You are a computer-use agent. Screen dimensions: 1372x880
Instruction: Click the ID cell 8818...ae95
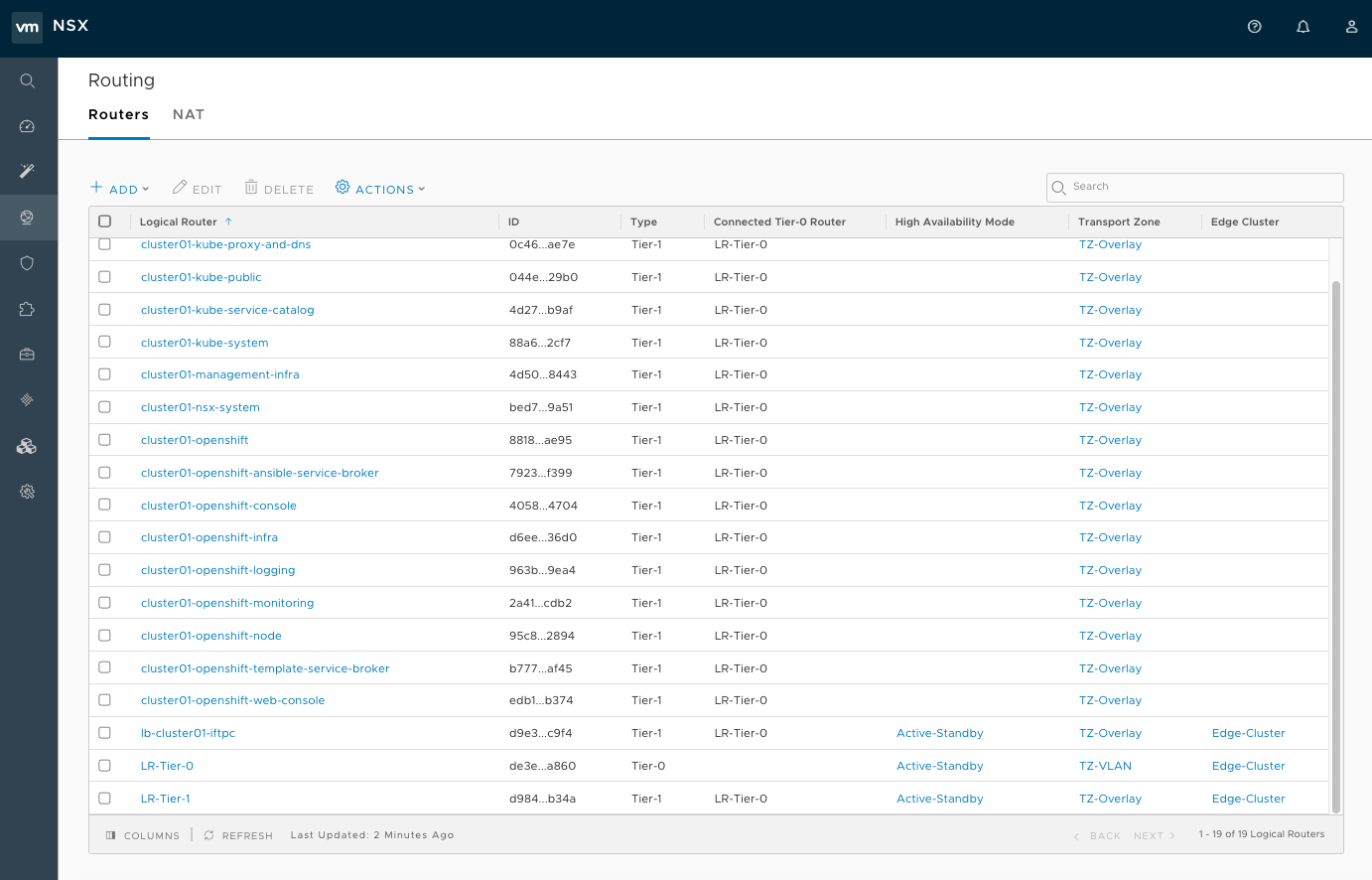point(541,440)
